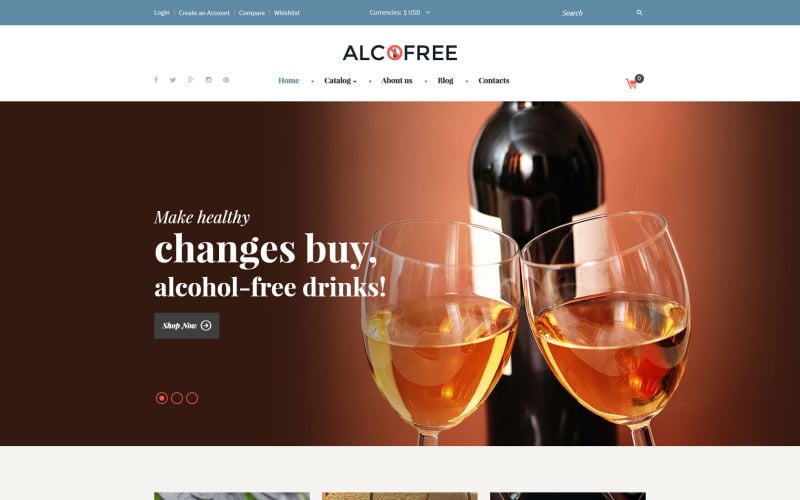800x500 pixels.
Task: Focus the Search input field
Action: point(596,13)
